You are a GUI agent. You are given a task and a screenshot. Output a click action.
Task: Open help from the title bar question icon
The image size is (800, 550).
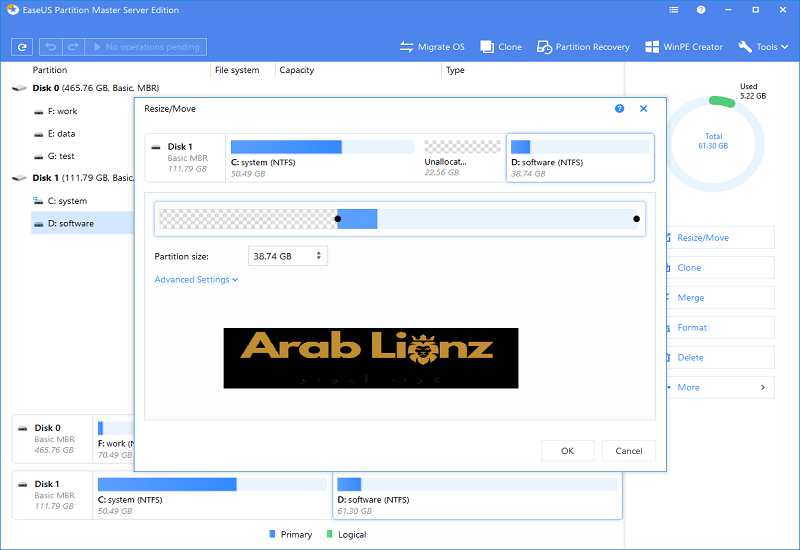(x=701, y=10)
